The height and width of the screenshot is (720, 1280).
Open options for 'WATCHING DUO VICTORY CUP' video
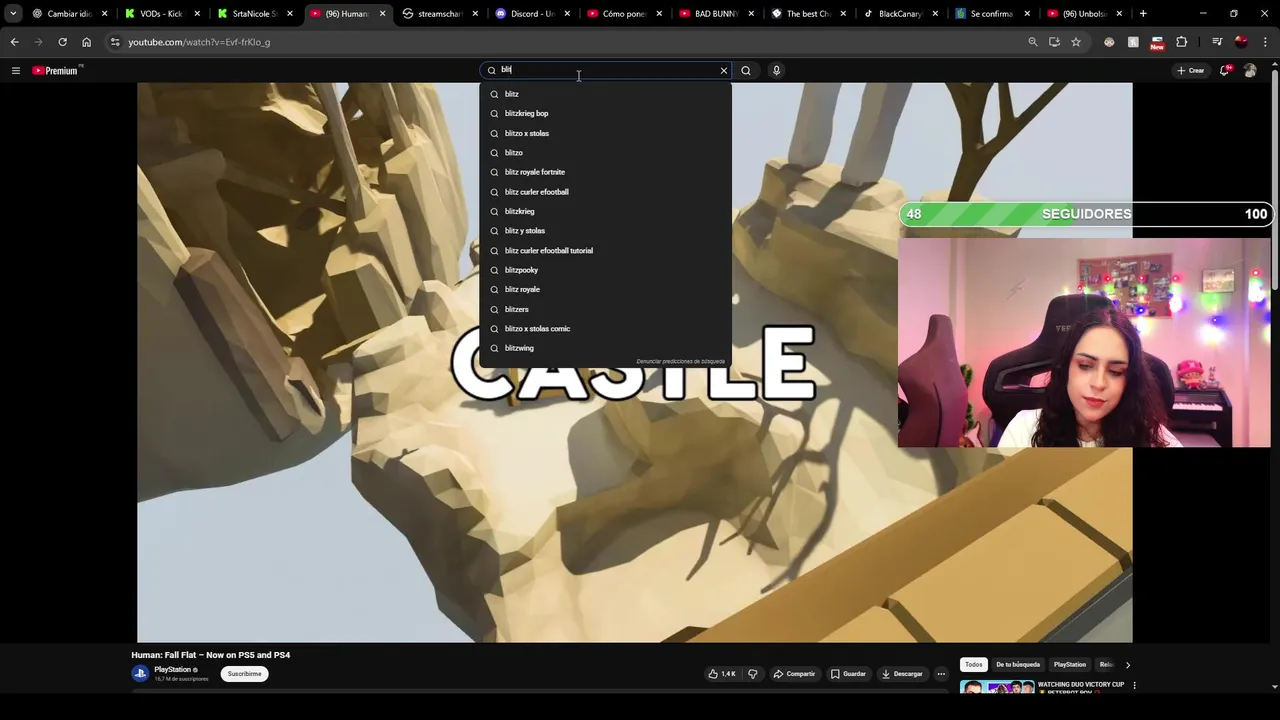[x=1134, y=686]
